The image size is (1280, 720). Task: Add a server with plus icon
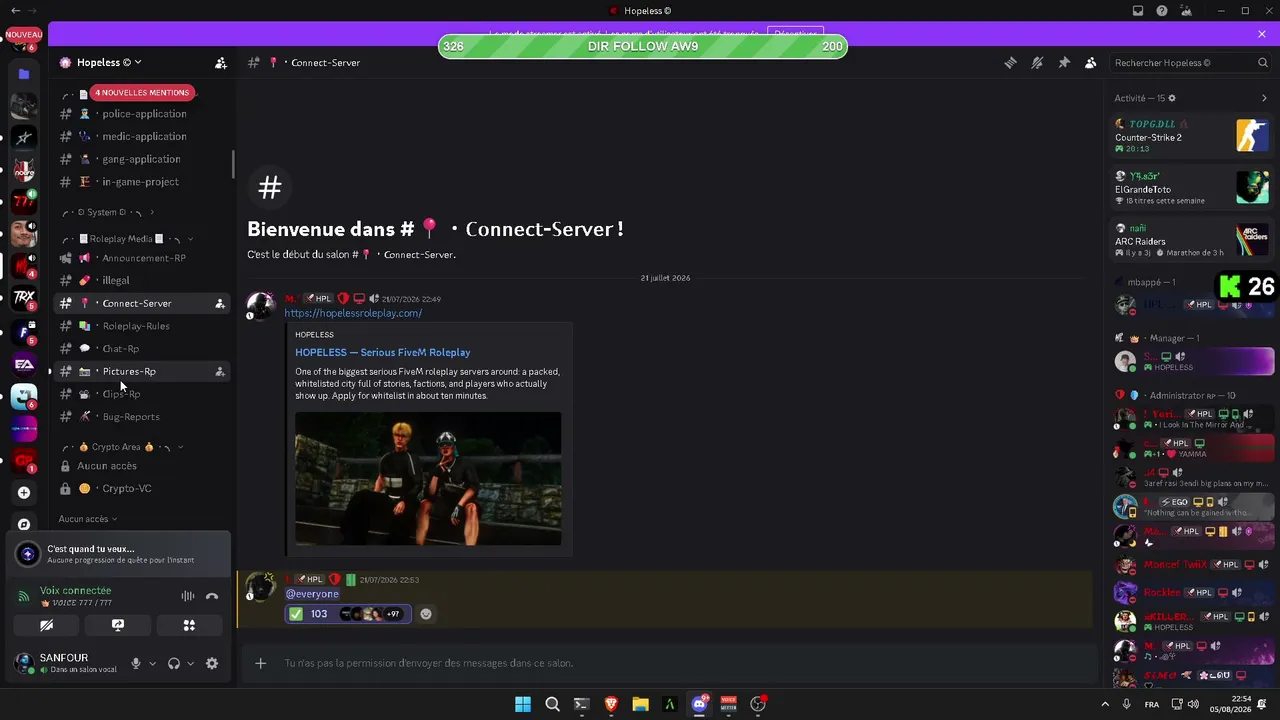(24, 492)
